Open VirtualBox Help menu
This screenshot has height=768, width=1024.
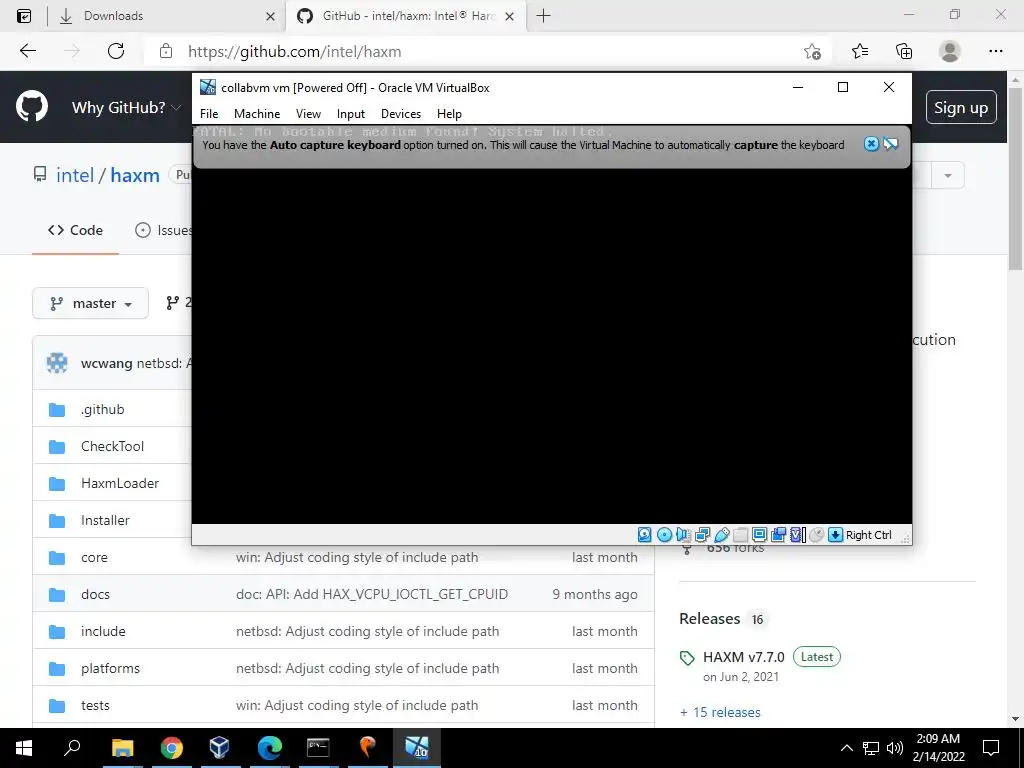tap(449, 114)
